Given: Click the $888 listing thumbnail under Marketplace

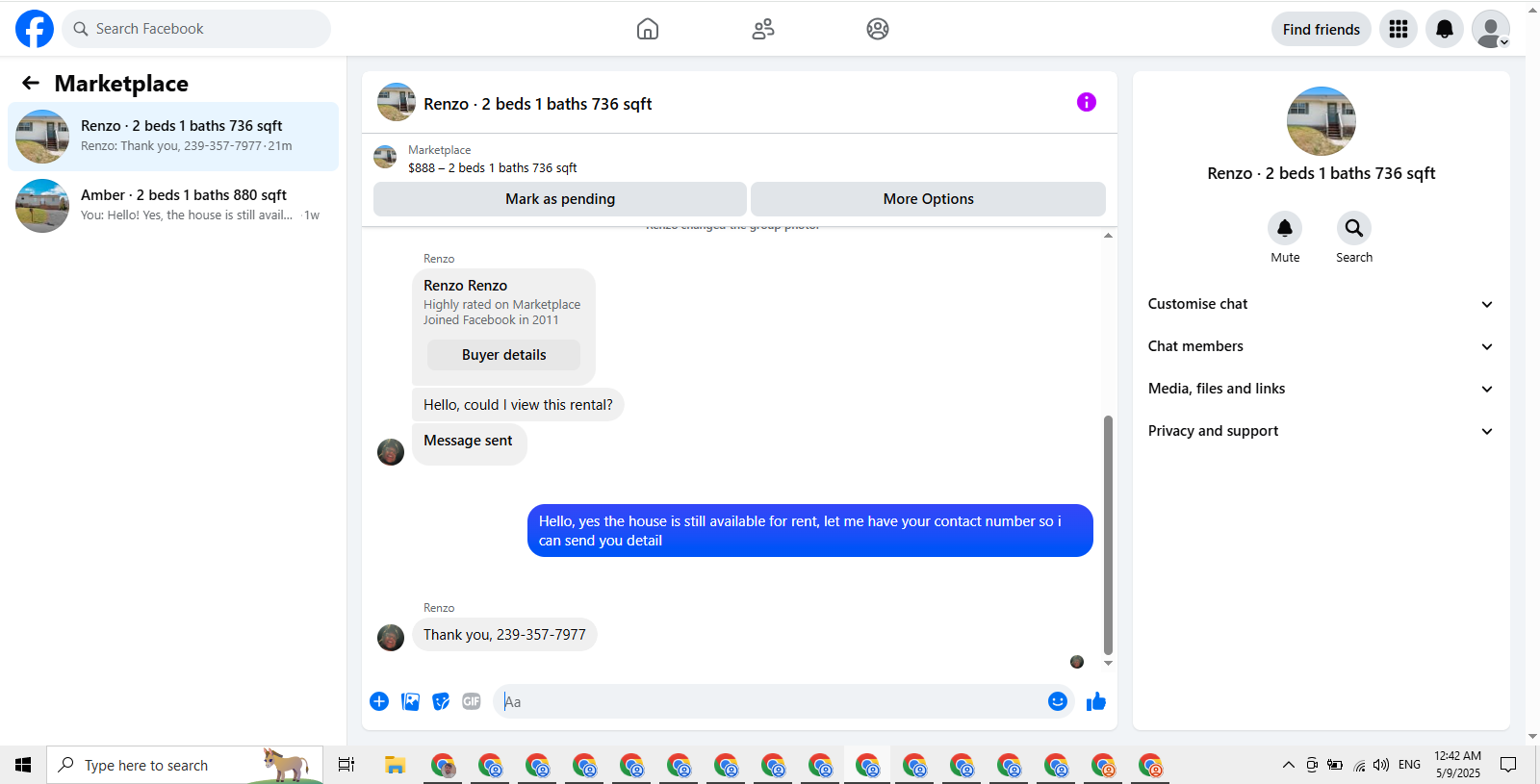Looking at the screenshot, I should [385, 157].
